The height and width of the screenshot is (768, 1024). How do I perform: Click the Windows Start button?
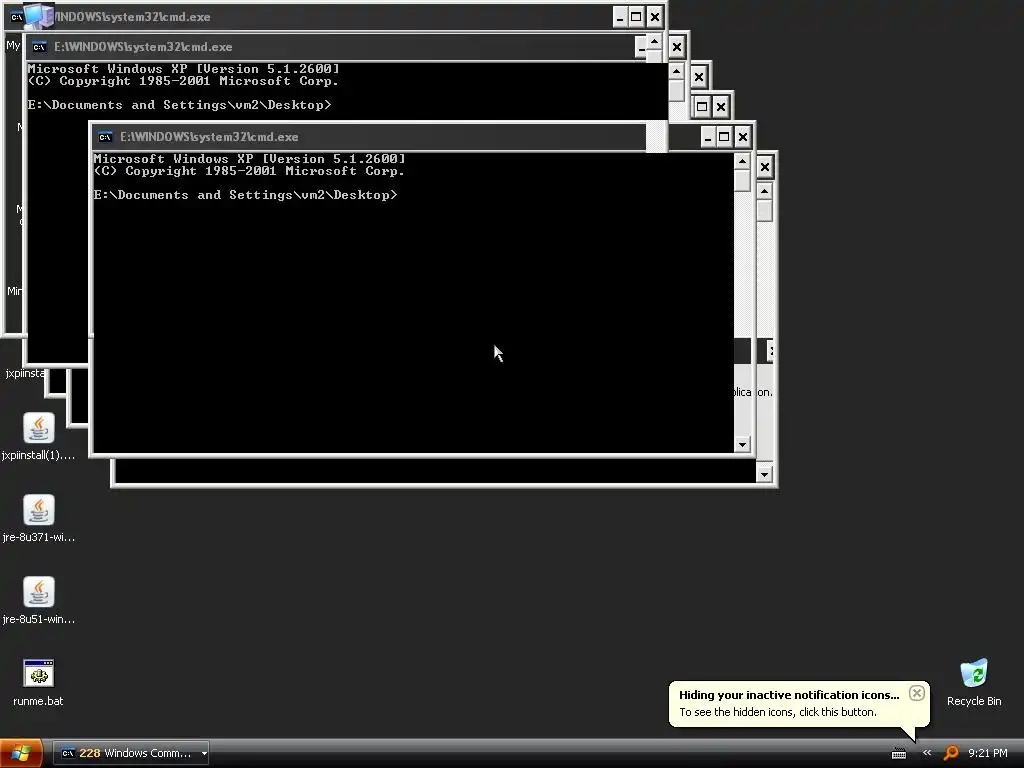click(x=21, y=753)
